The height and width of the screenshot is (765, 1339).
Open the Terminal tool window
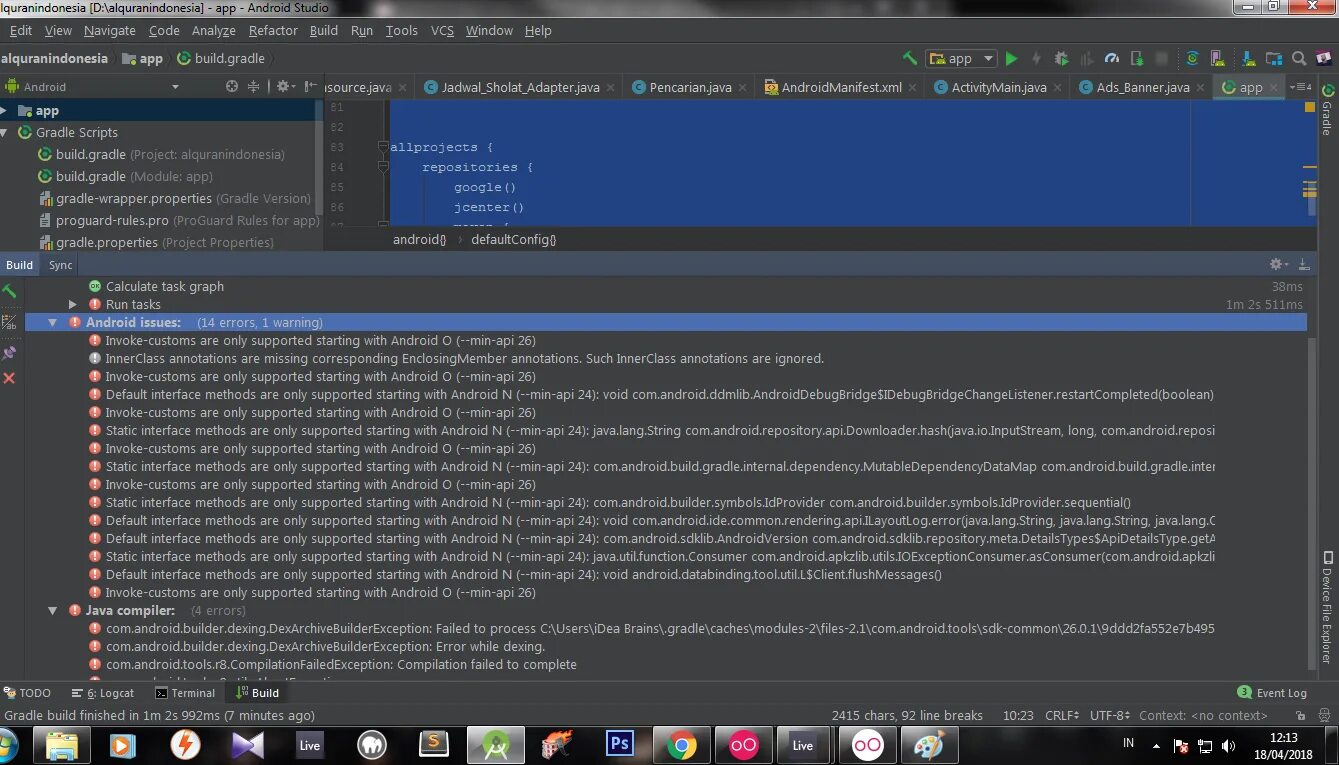pyautogui.click(x=185, y=693)
